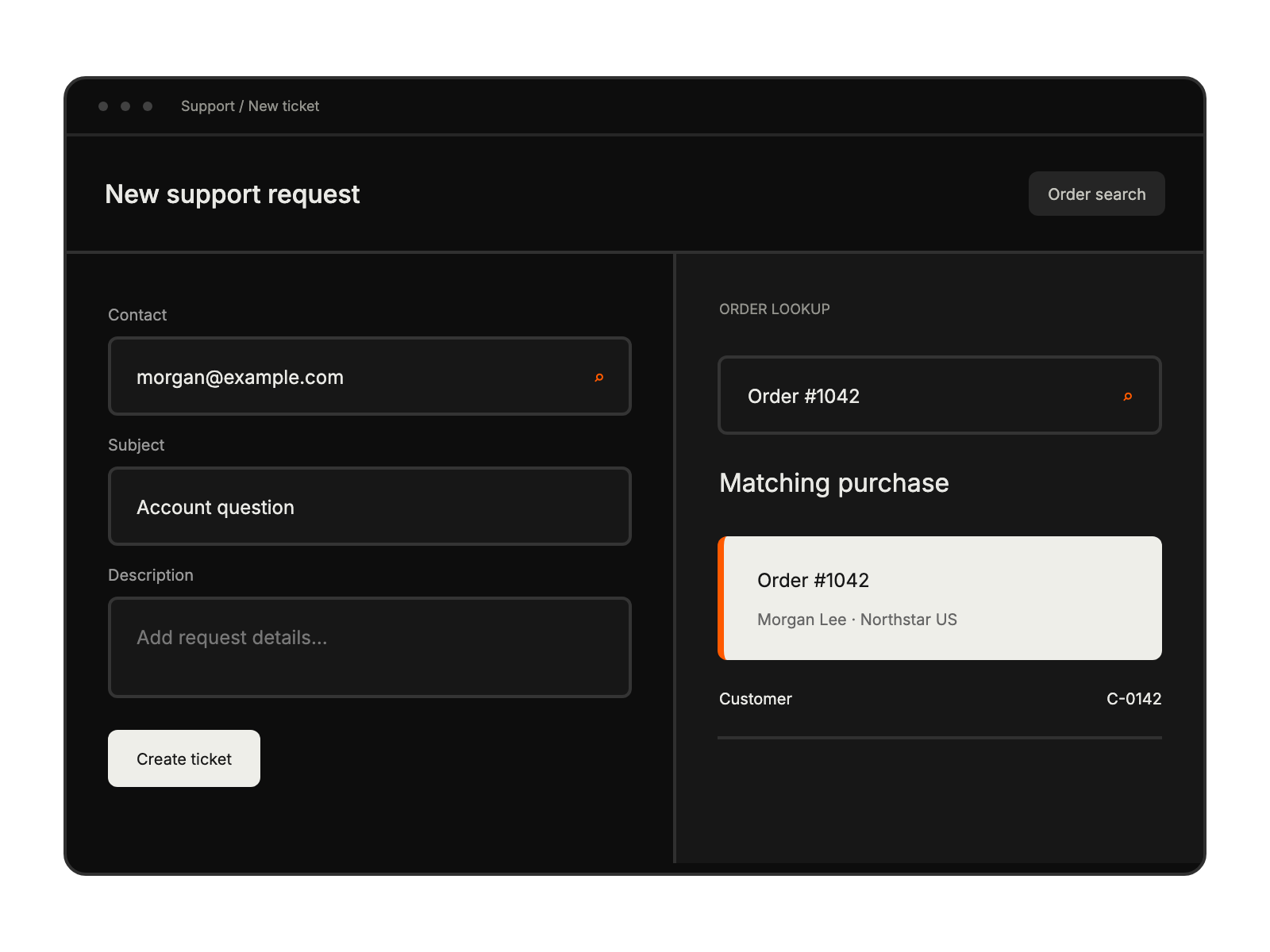
Task: Click the search icon in the Contact field
Action: click(x=599, y=378)
